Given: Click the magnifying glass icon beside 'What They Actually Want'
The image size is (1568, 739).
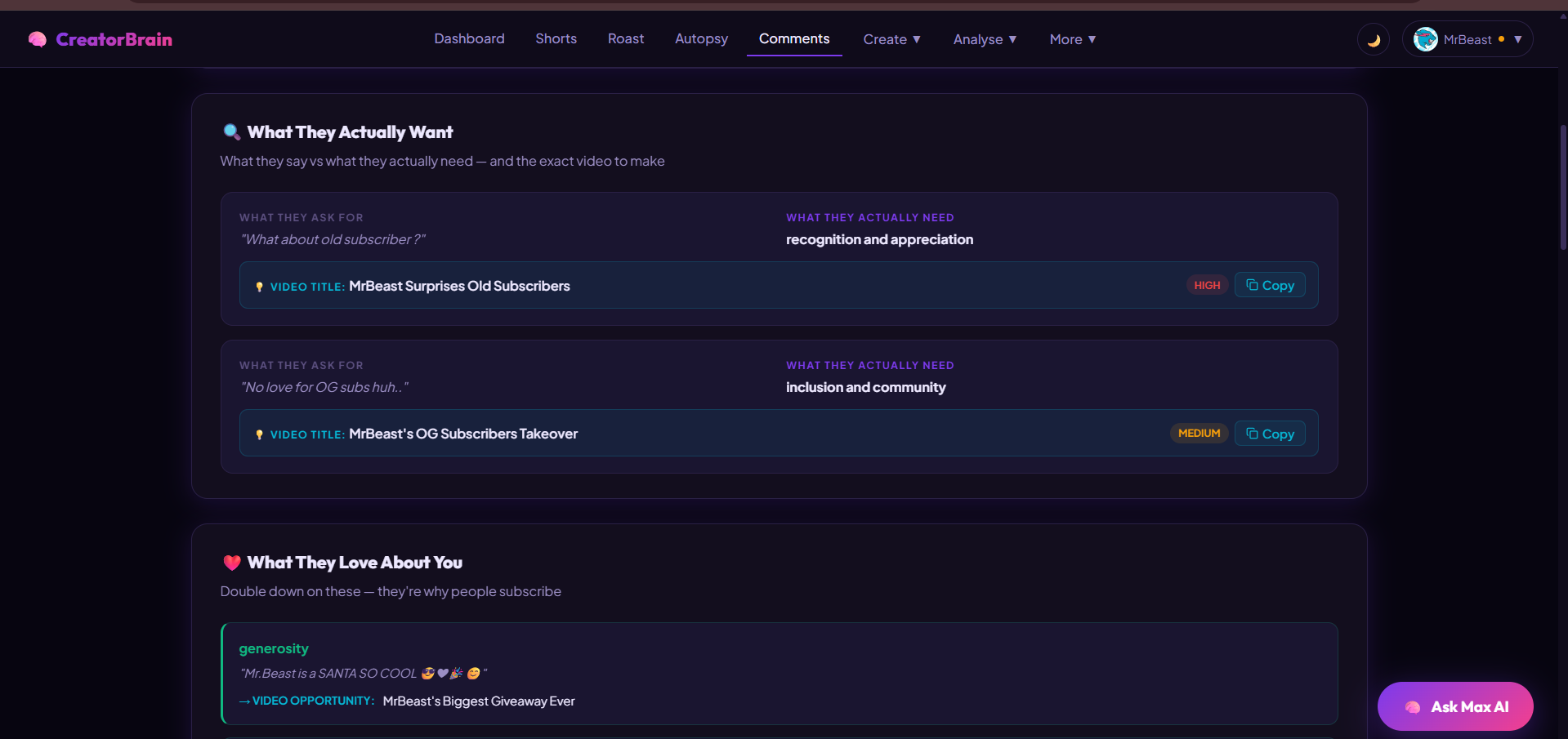Looking at the screenshot, I should pyautogui.click(x=232, y=132).
